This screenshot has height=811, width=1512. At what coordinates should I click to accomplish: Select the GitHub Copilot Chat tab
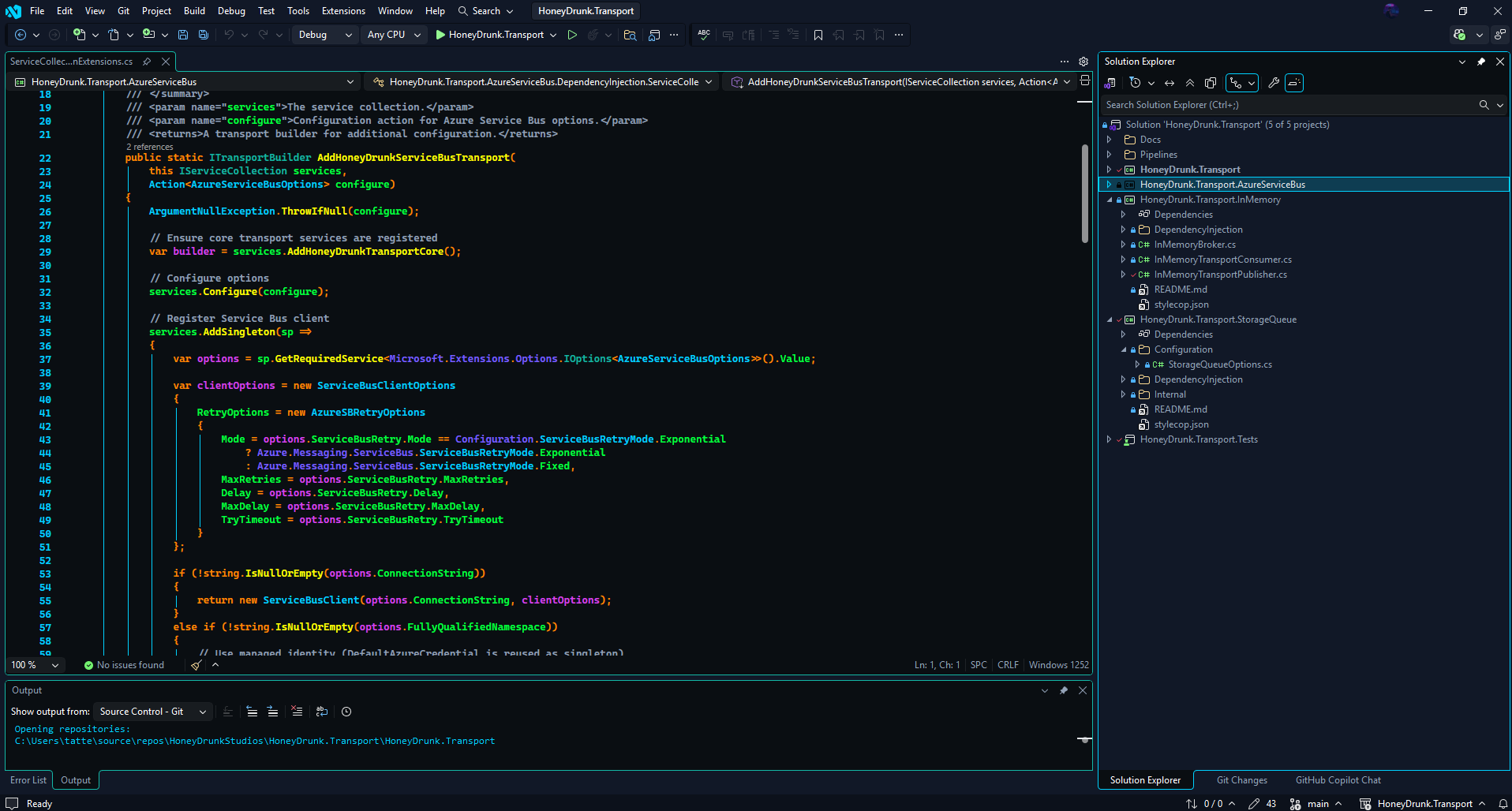coord(1338,779)
